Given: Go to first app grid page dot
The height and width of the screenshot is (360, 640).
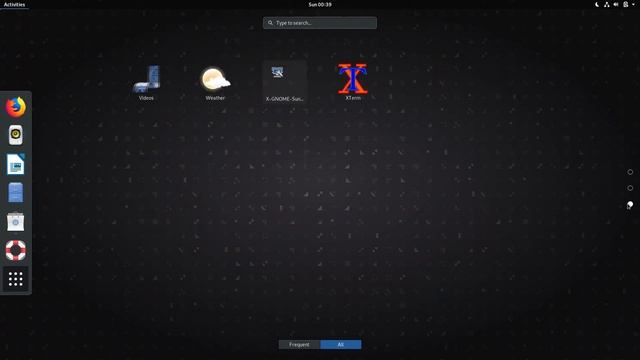Looking at the screenshot, I should point(630,172).
